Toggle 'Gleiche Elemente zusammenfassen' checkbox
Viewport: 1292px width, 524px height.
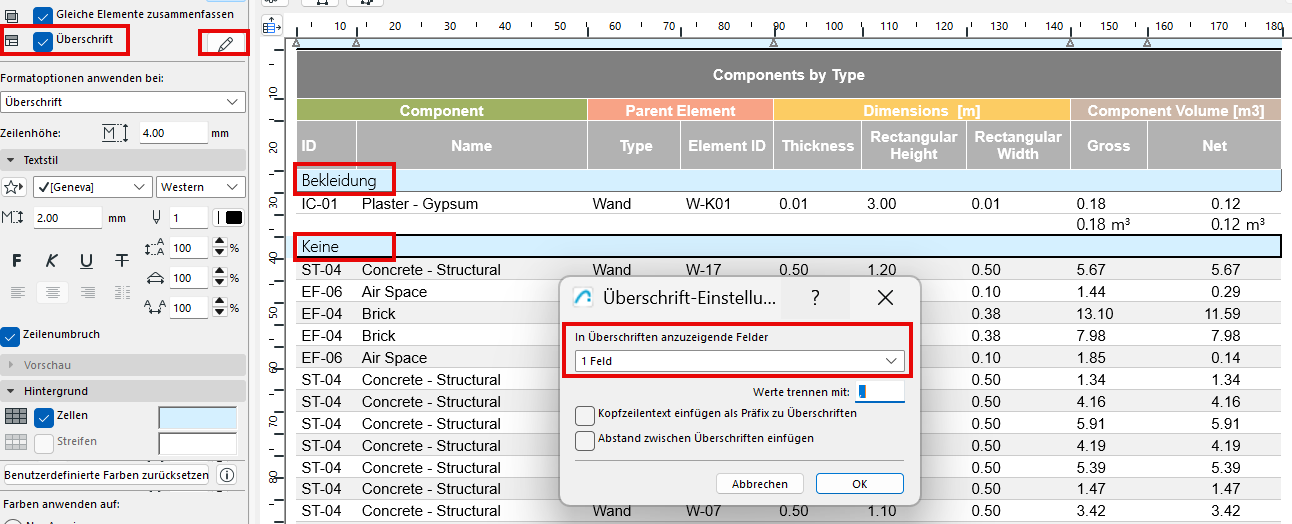click(43, 15)
